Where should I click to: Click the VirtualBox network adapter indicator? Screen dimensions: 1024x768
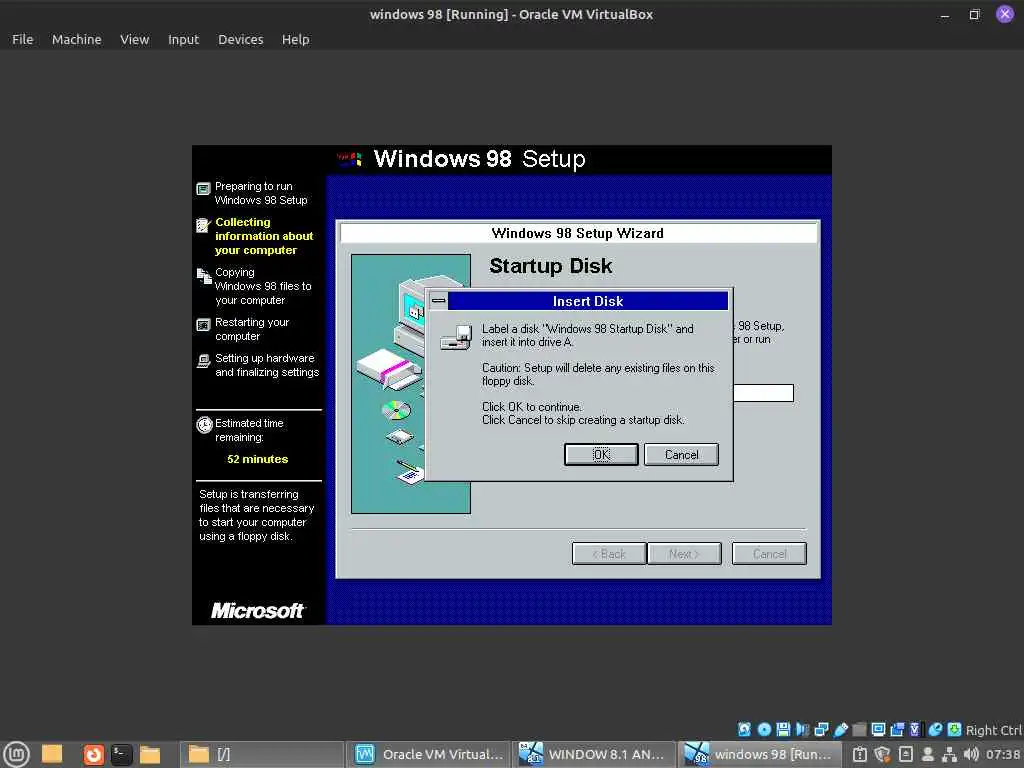[x=822, y=729]
